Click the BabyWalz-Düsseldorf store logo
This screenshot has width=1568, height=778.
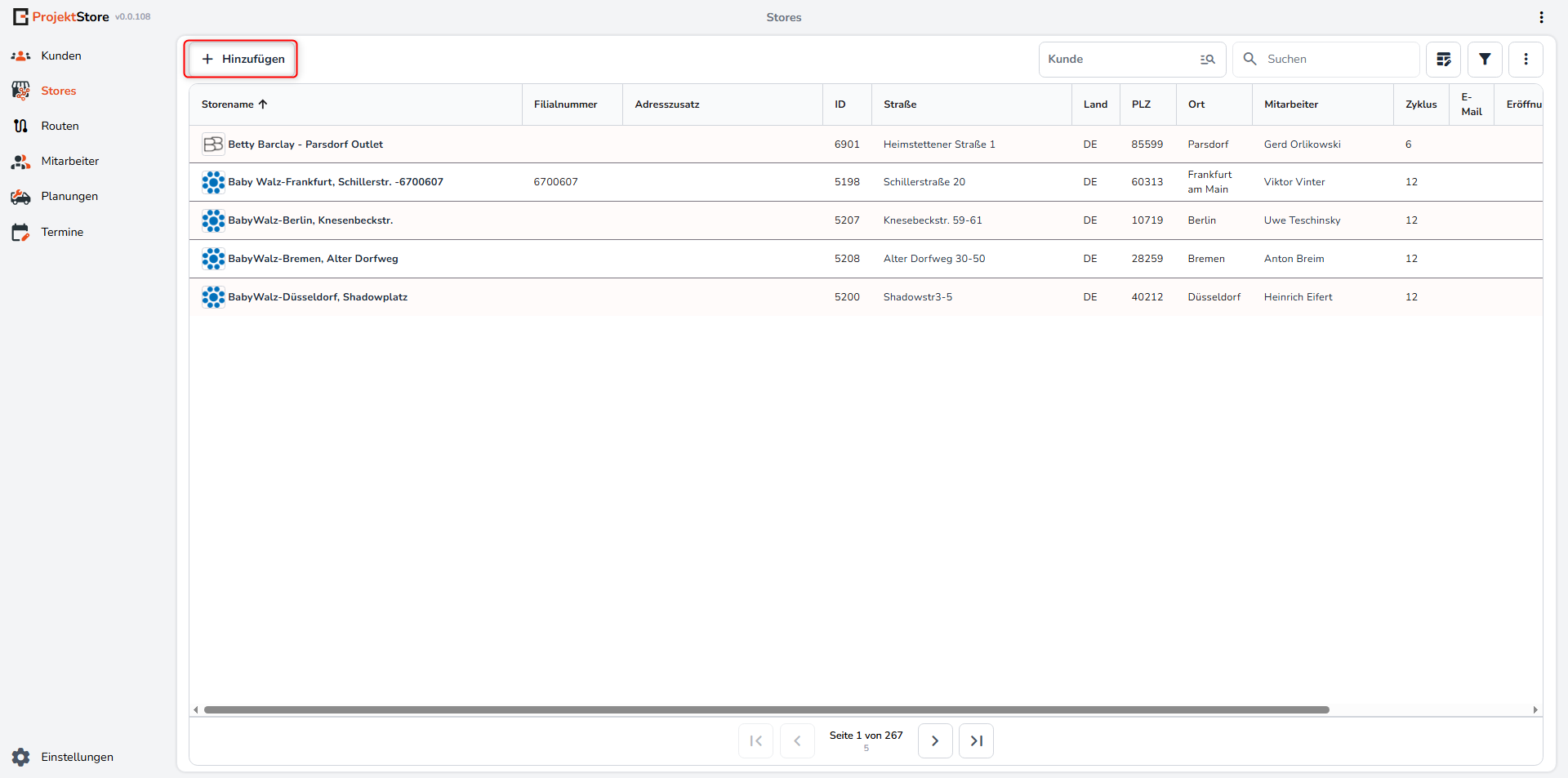(x=213, y=297)
